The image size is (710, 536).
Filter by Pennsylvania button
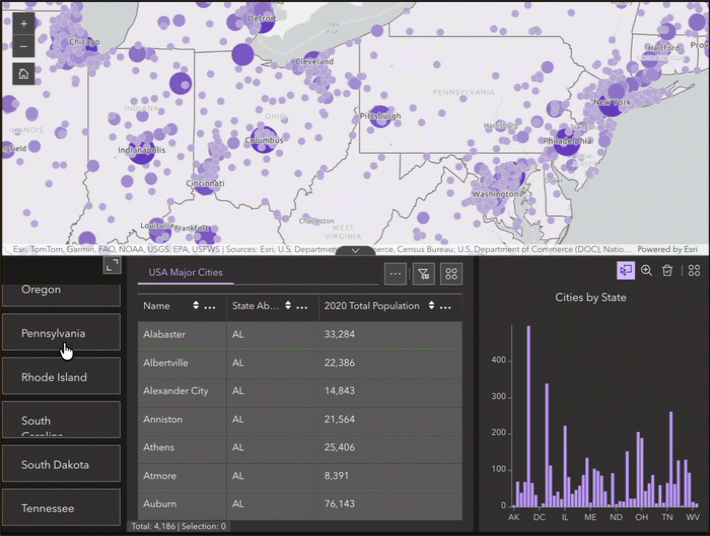[x=62, y=333]
